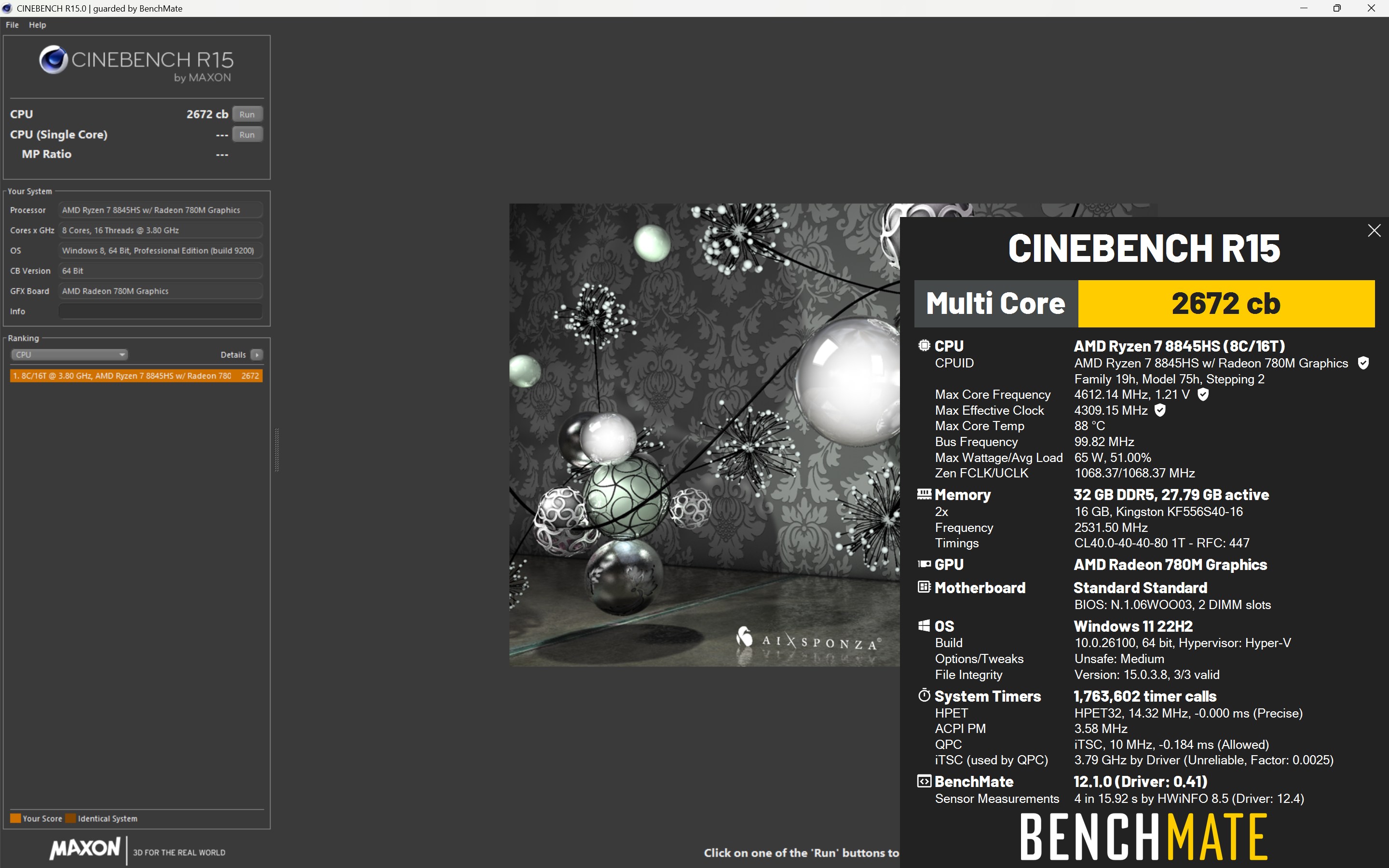The height and width of the screenshot is (868, 1389).
Task: Click the CINEBENCH window icon in the title bar
Action: (7, 8)
